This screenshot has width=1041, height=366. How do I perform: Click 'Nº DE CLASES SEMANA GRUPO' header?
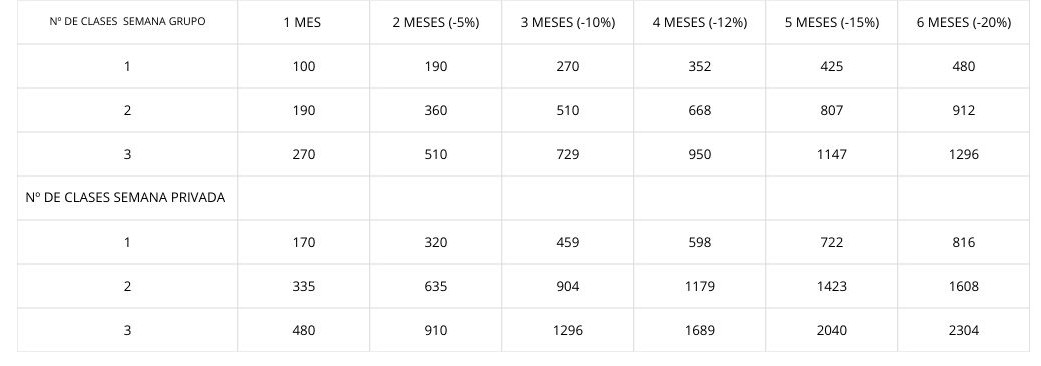point(127,22)
